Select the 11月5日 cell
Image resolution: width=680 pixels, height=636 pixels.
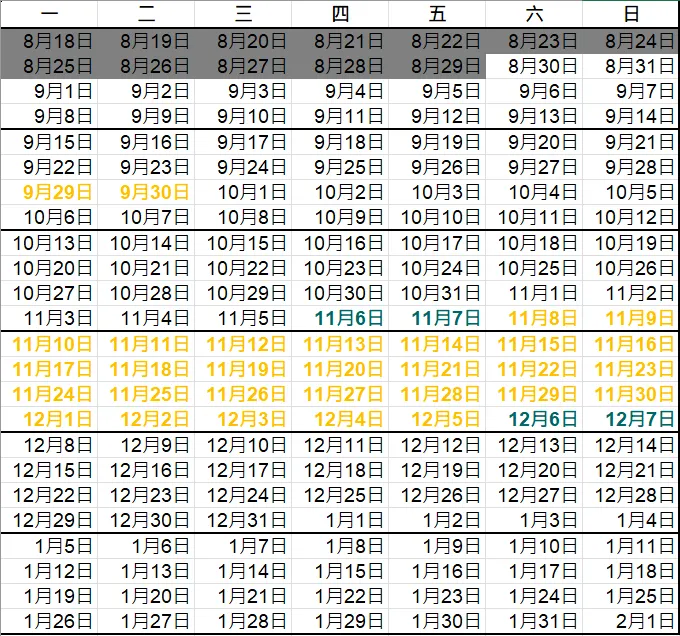coord(243,318)
